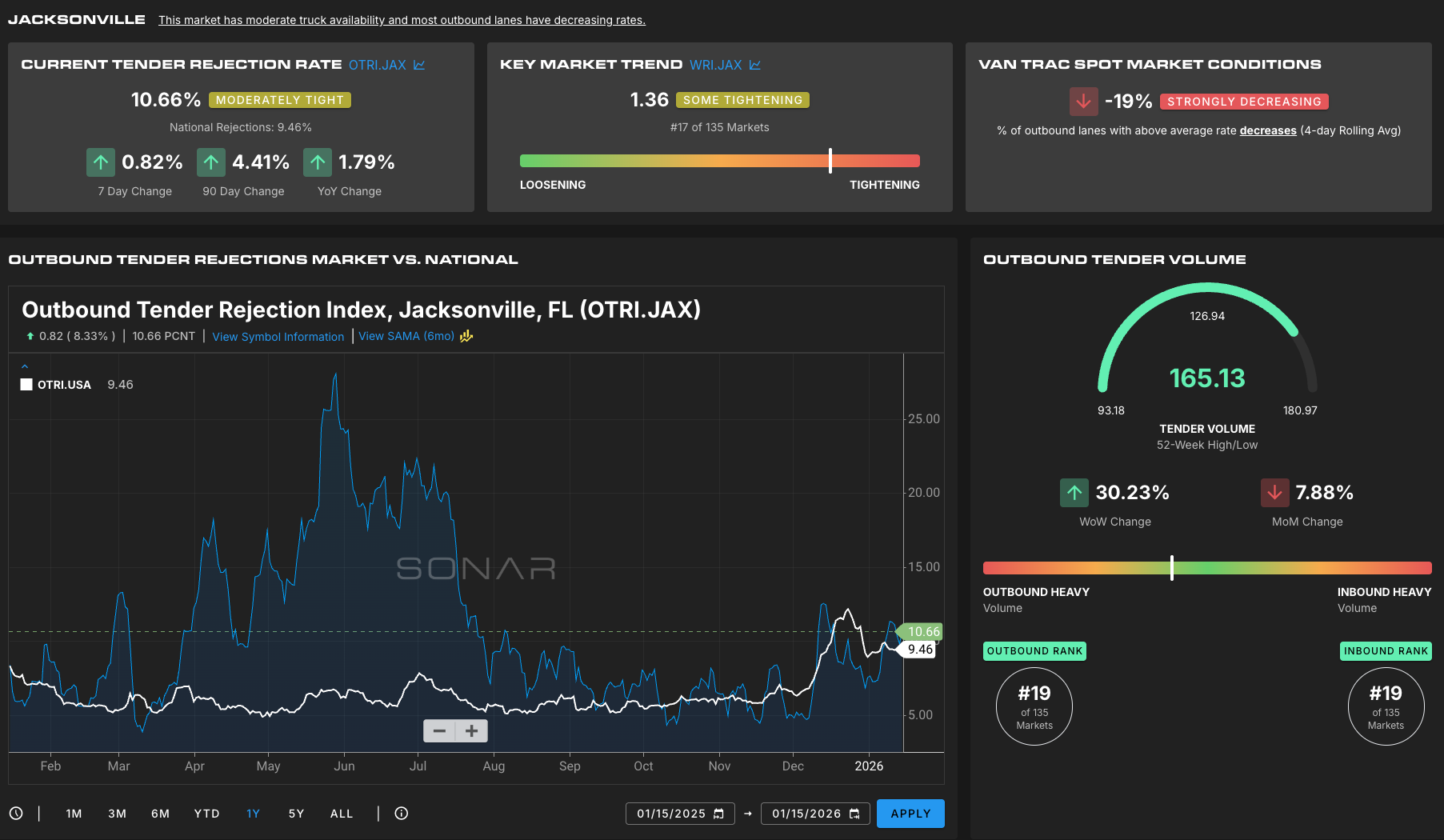The height and width of the screenshot is (840, 1444).
Task: Select the 1M time range
Action: [74, 814]
